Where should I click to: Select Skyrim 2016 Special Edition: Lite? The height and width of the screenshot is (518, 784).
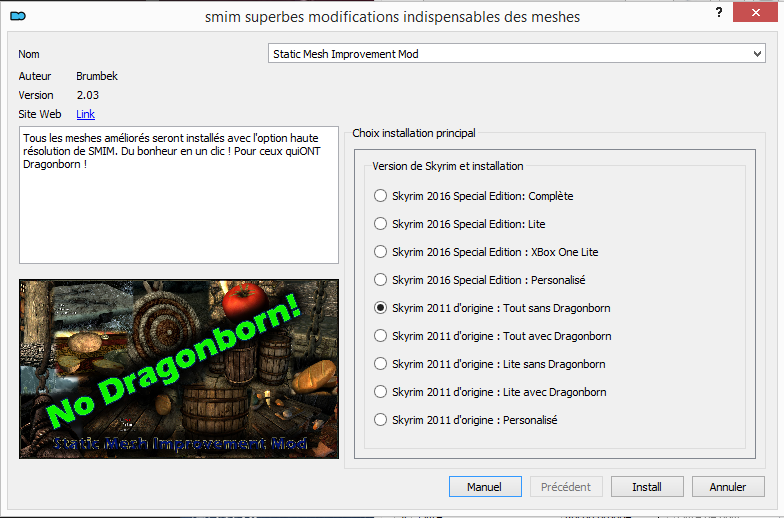point(380,224)
